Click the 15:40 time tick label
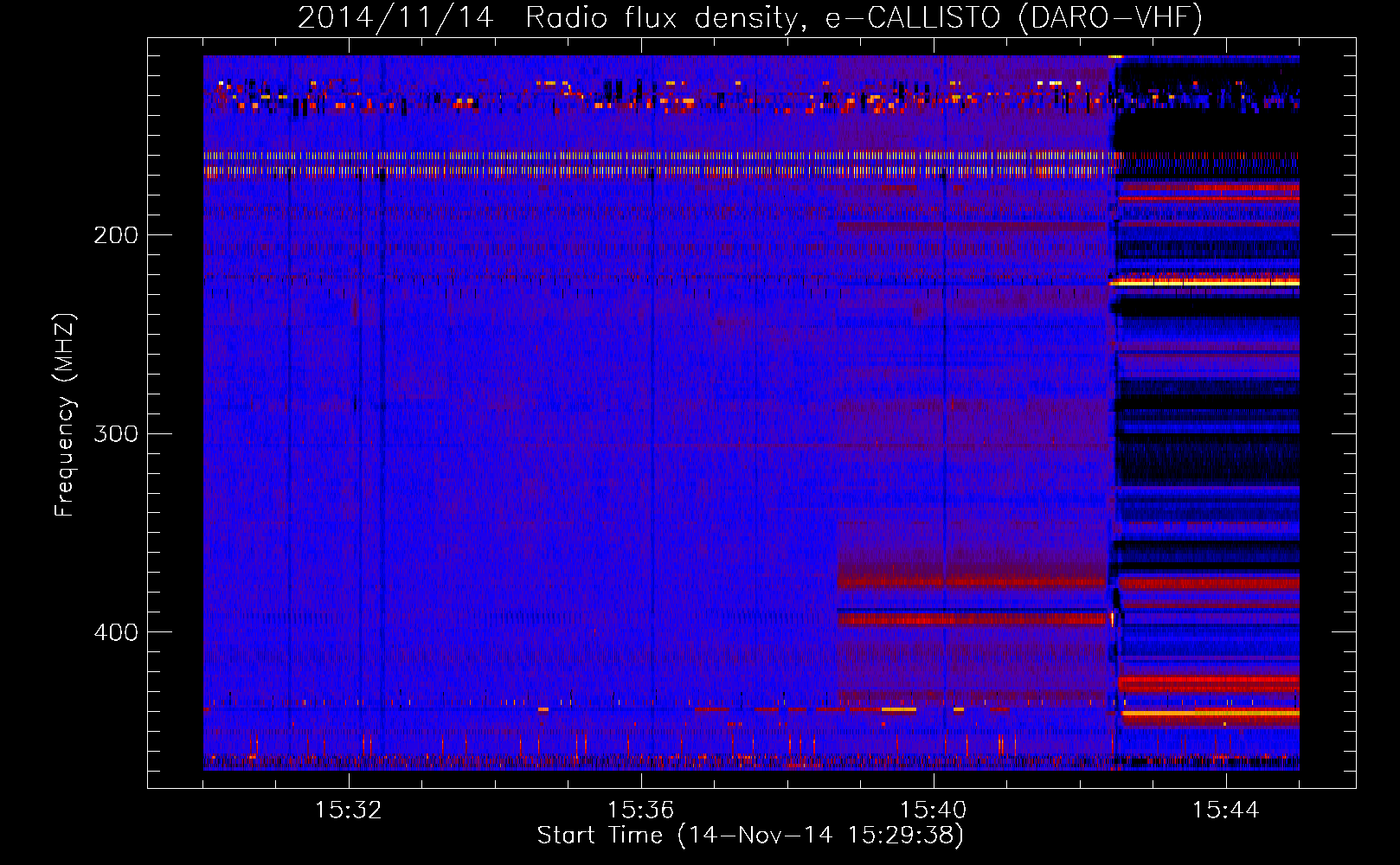The width and height of the screenshot is (1400, 865). pyautogui.click(x=934, y=811)
